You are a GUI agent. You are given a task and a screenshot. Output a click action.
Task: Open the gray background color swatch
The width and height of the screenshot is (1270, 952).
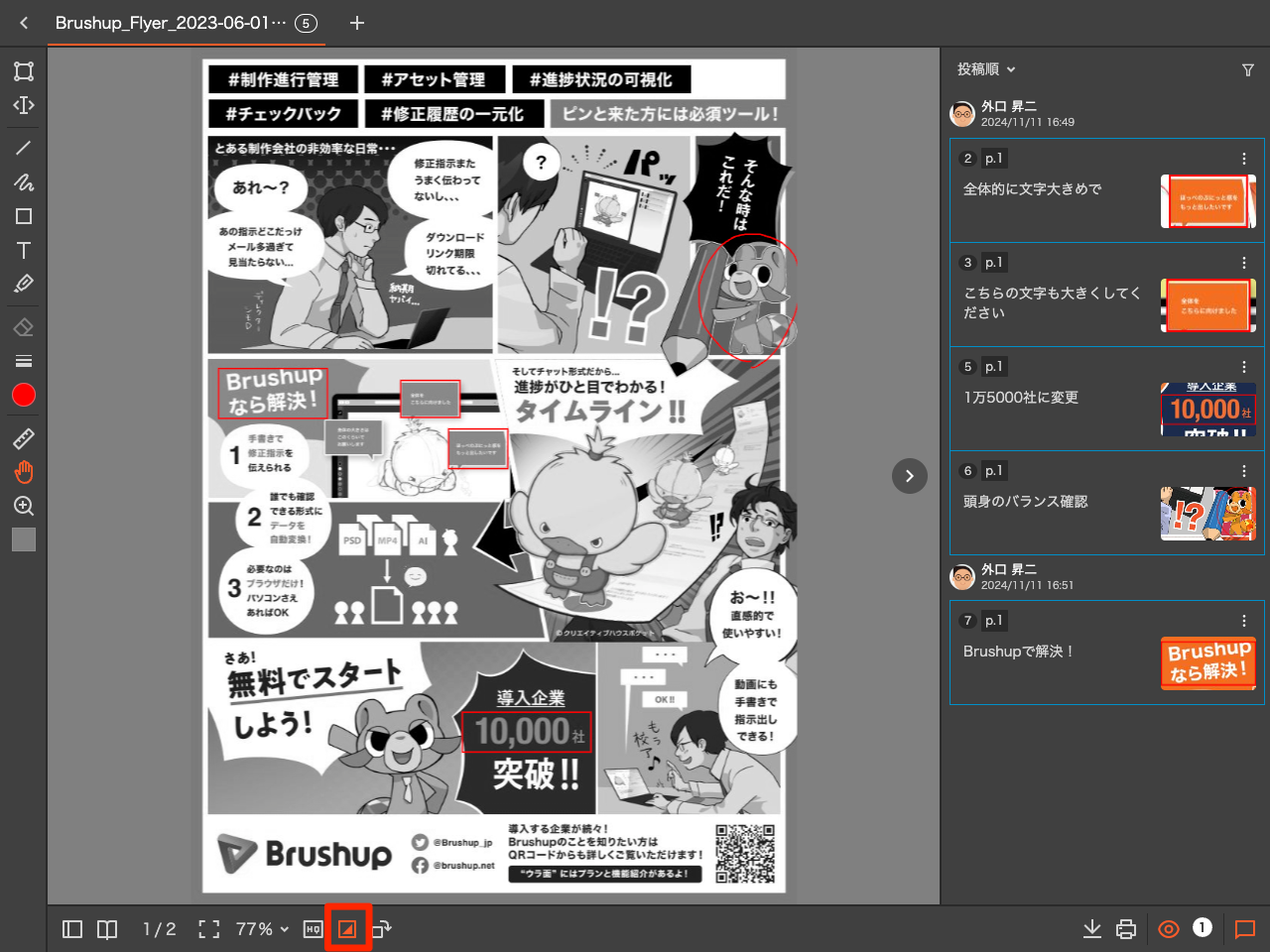pos(24,539)
